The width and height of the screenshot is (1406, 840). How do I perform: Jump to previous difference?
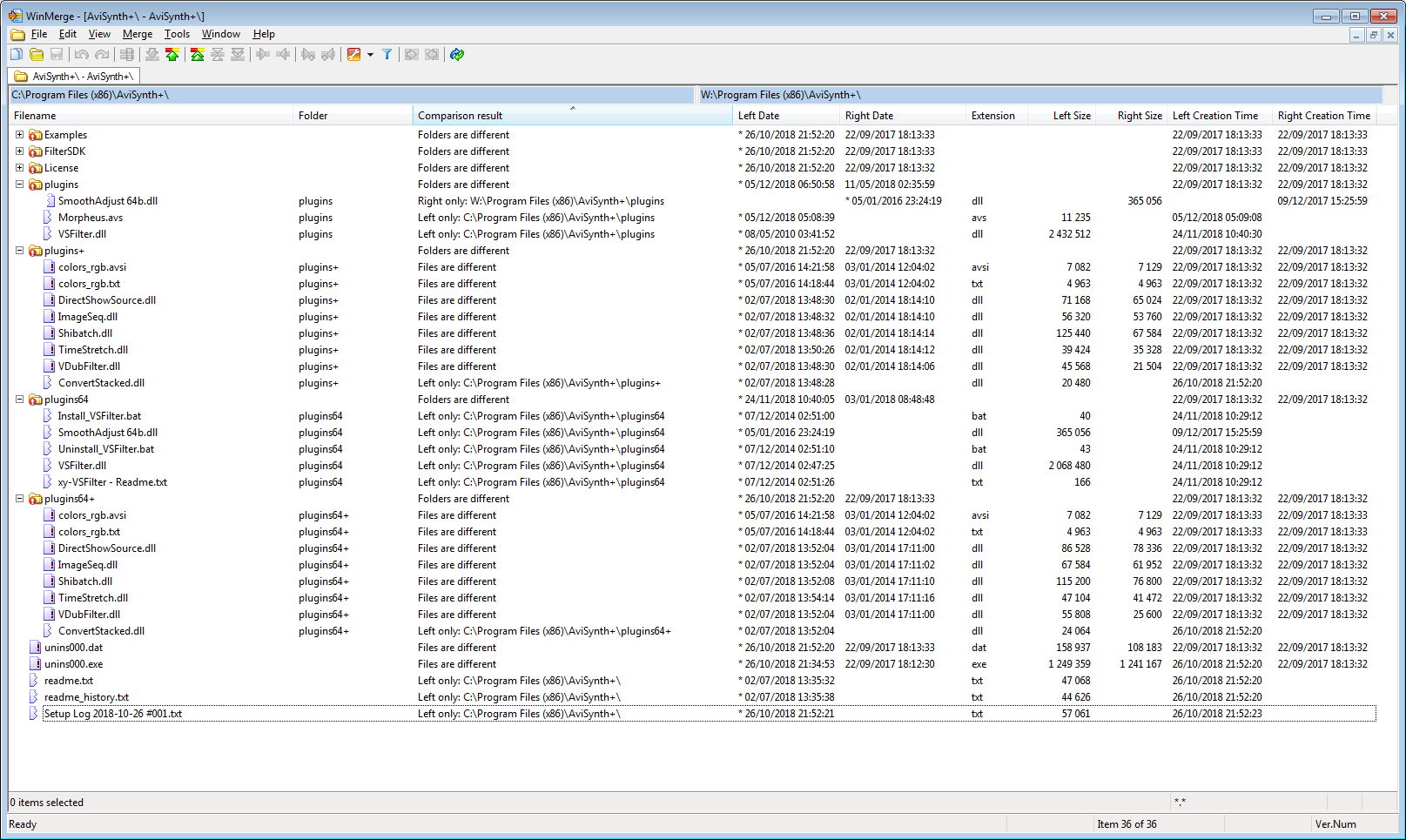coord(172,55)
